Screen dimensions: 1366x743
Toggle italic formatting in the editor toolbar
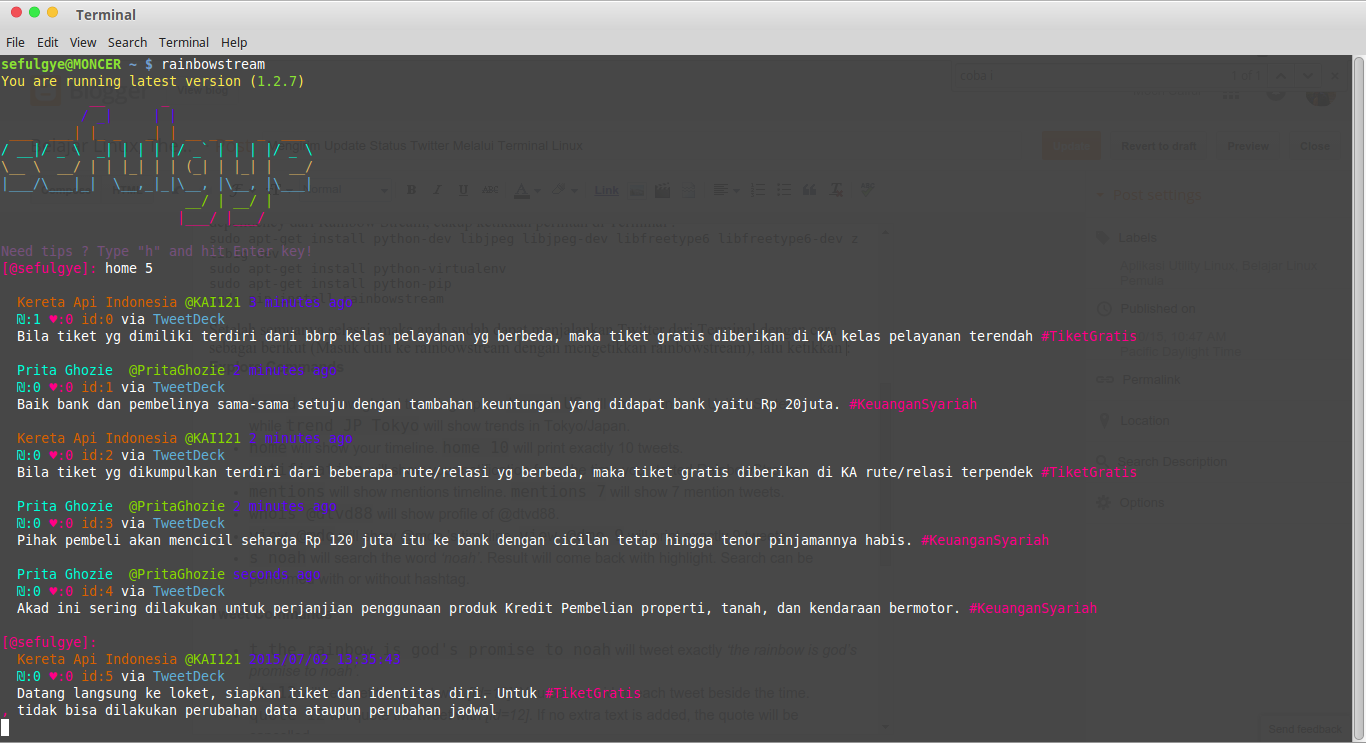coord(437,189)
